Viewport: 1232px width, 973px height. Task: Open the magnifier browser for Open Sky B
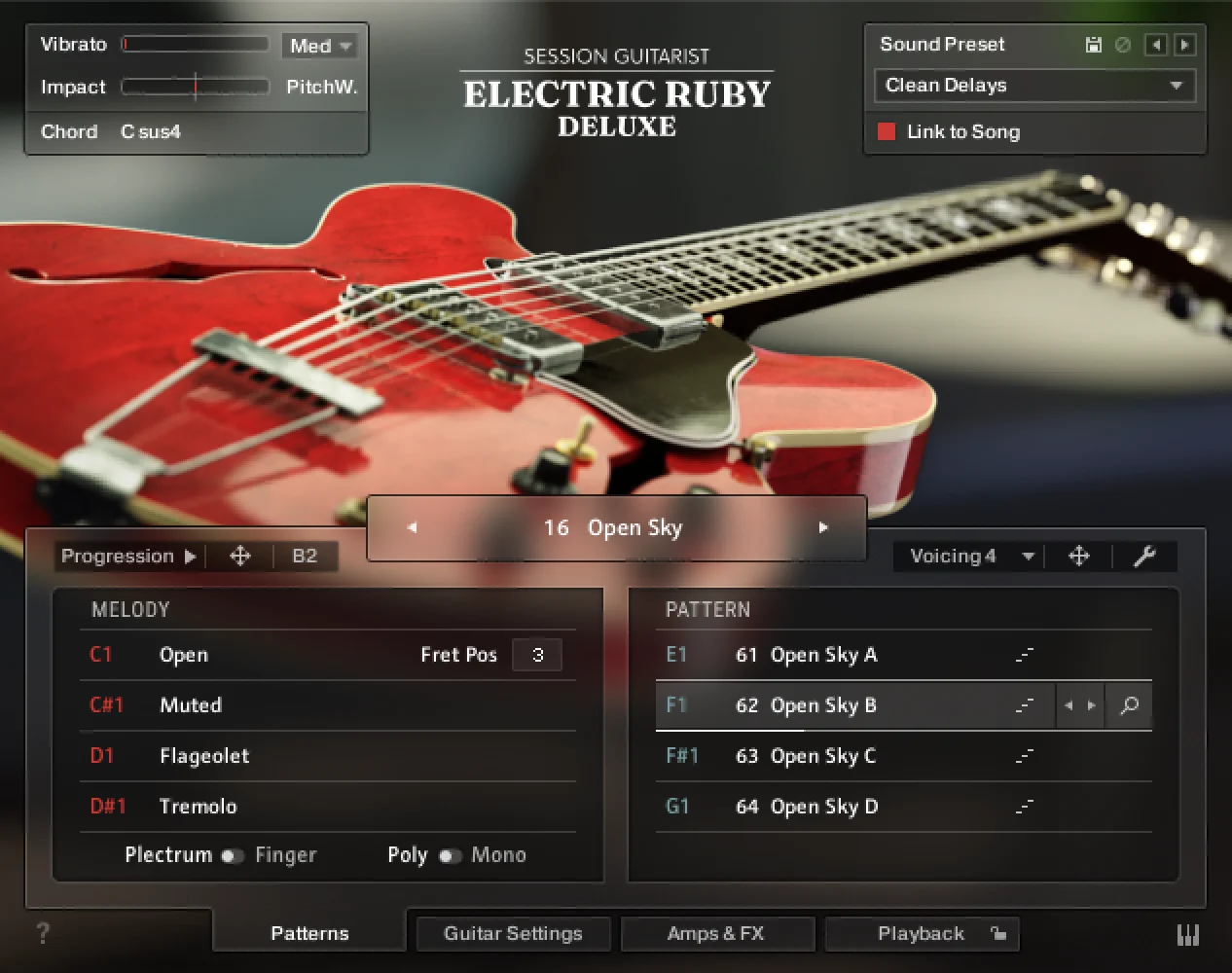click(x=1129, y=705)
